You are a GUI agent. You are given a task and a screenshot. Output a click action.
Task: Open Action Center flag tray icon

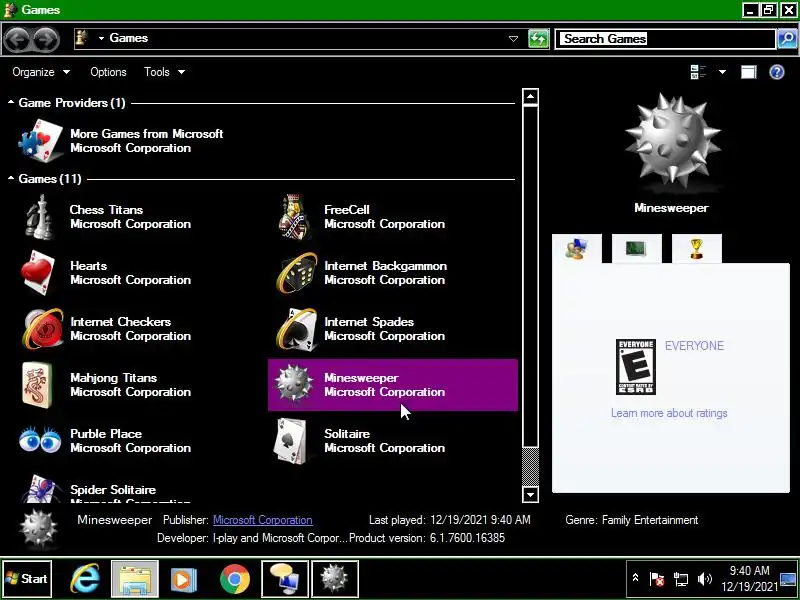(657, 579)
